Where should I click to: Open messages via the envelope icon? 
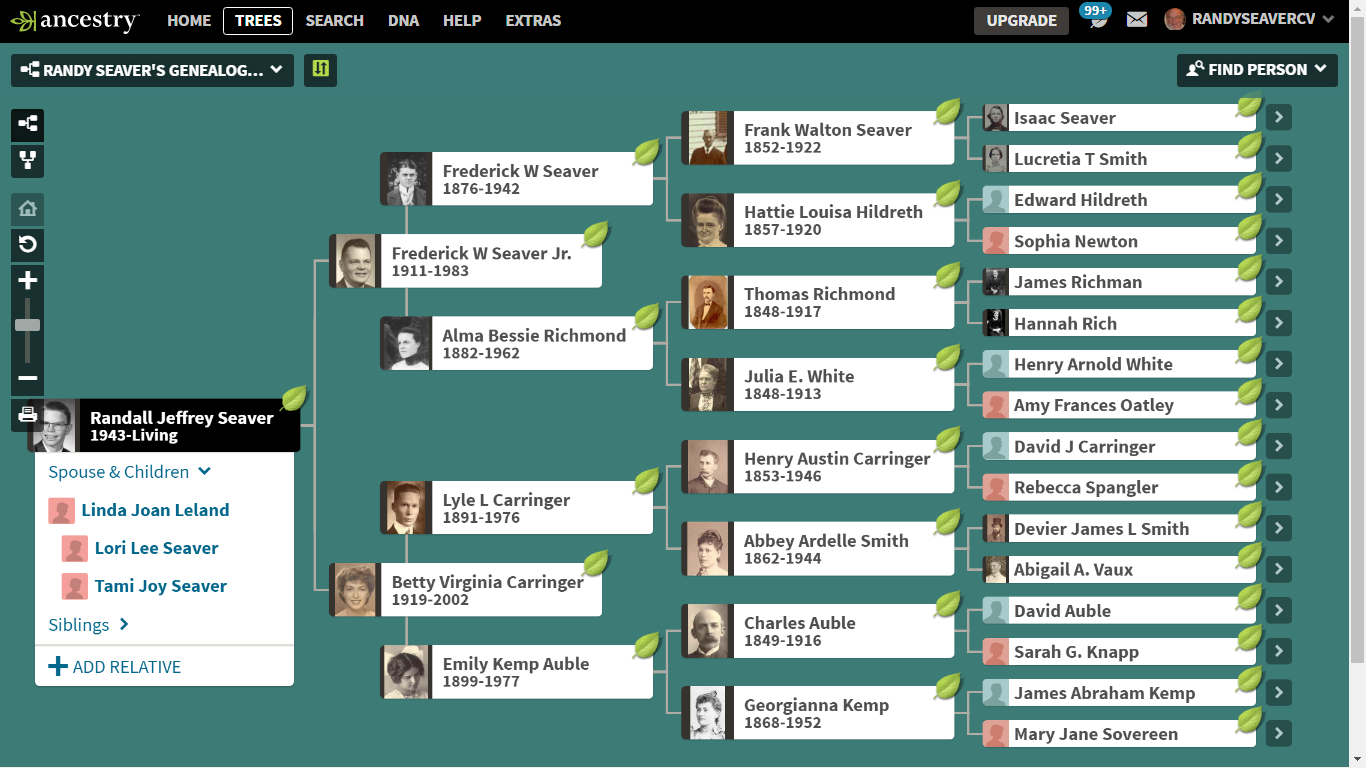tap(1136, 18)
